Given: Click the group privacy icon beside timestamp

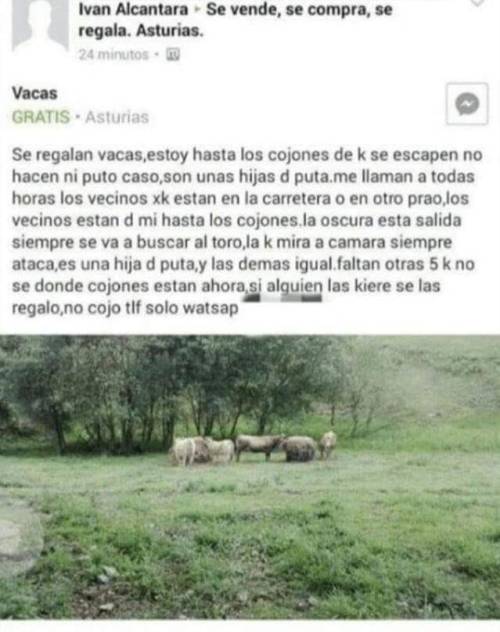Looking at the screenshot, I should [x=173, y=54].
